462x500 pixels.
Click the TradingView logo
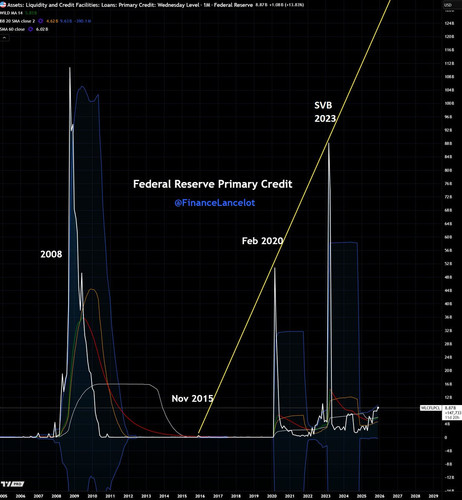[x=12, y=484]
